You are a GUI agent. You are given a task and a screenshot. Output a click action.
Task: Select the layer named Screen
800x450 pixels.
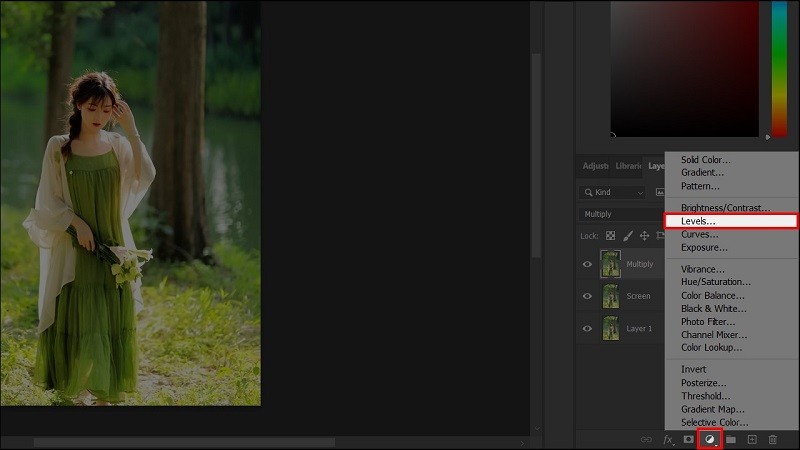tap(638, 296)
